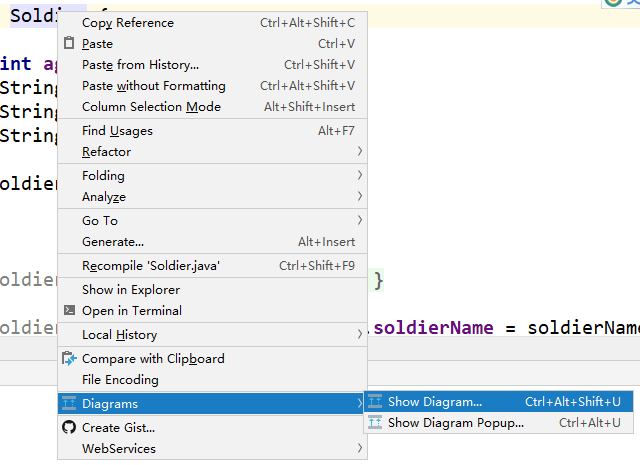Expand the Analyze submenu arrow
The image size is (640, 465).
[x=359, y=197]
